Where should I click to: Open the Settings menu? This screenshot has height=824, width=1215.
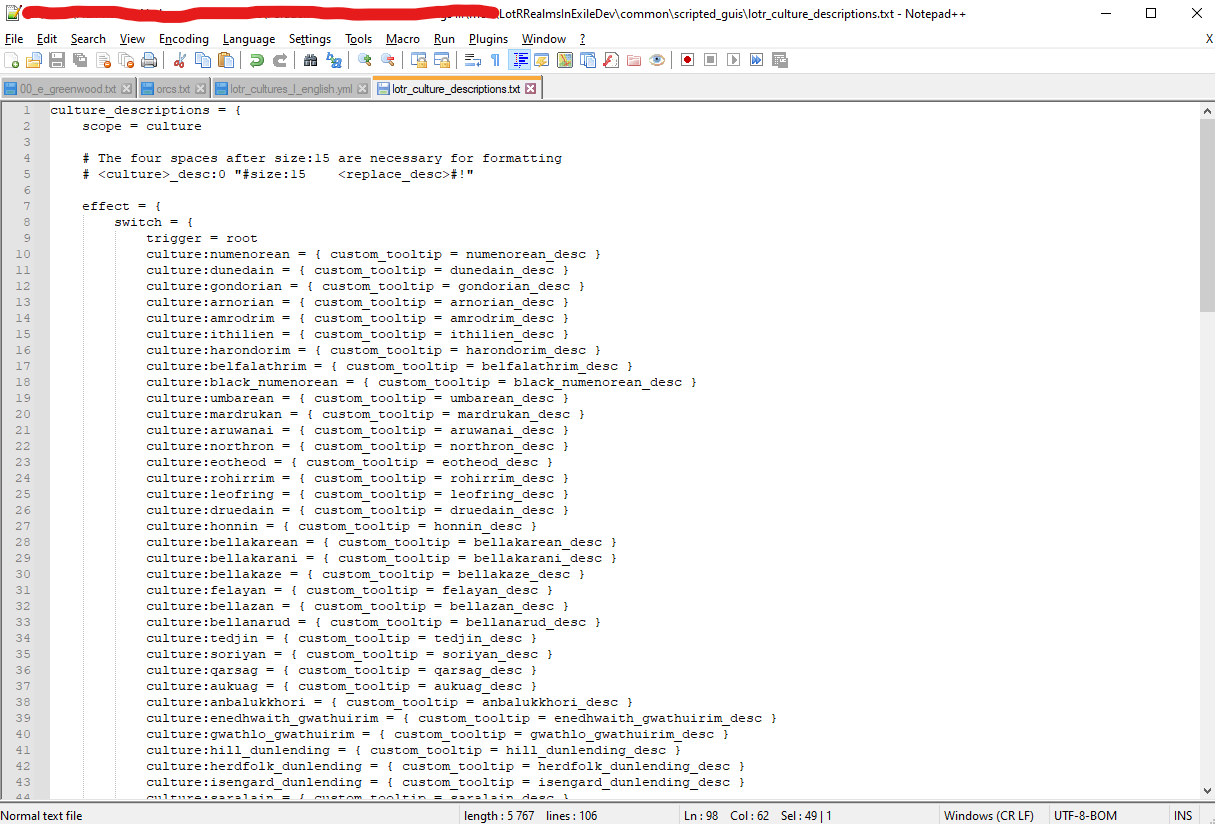point(310,39)
